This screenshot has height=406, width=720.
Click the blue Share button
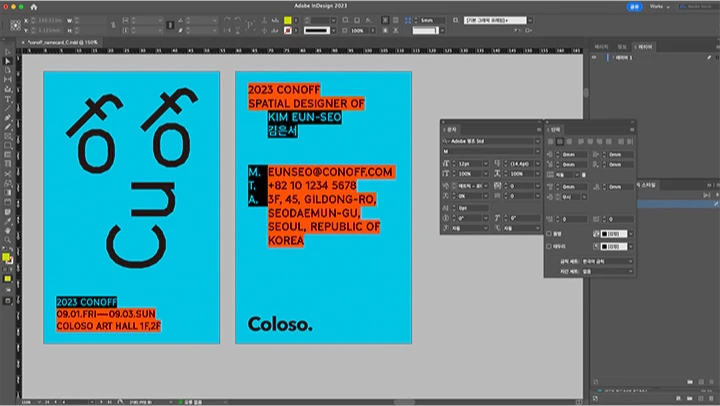(x=634, y=6)
